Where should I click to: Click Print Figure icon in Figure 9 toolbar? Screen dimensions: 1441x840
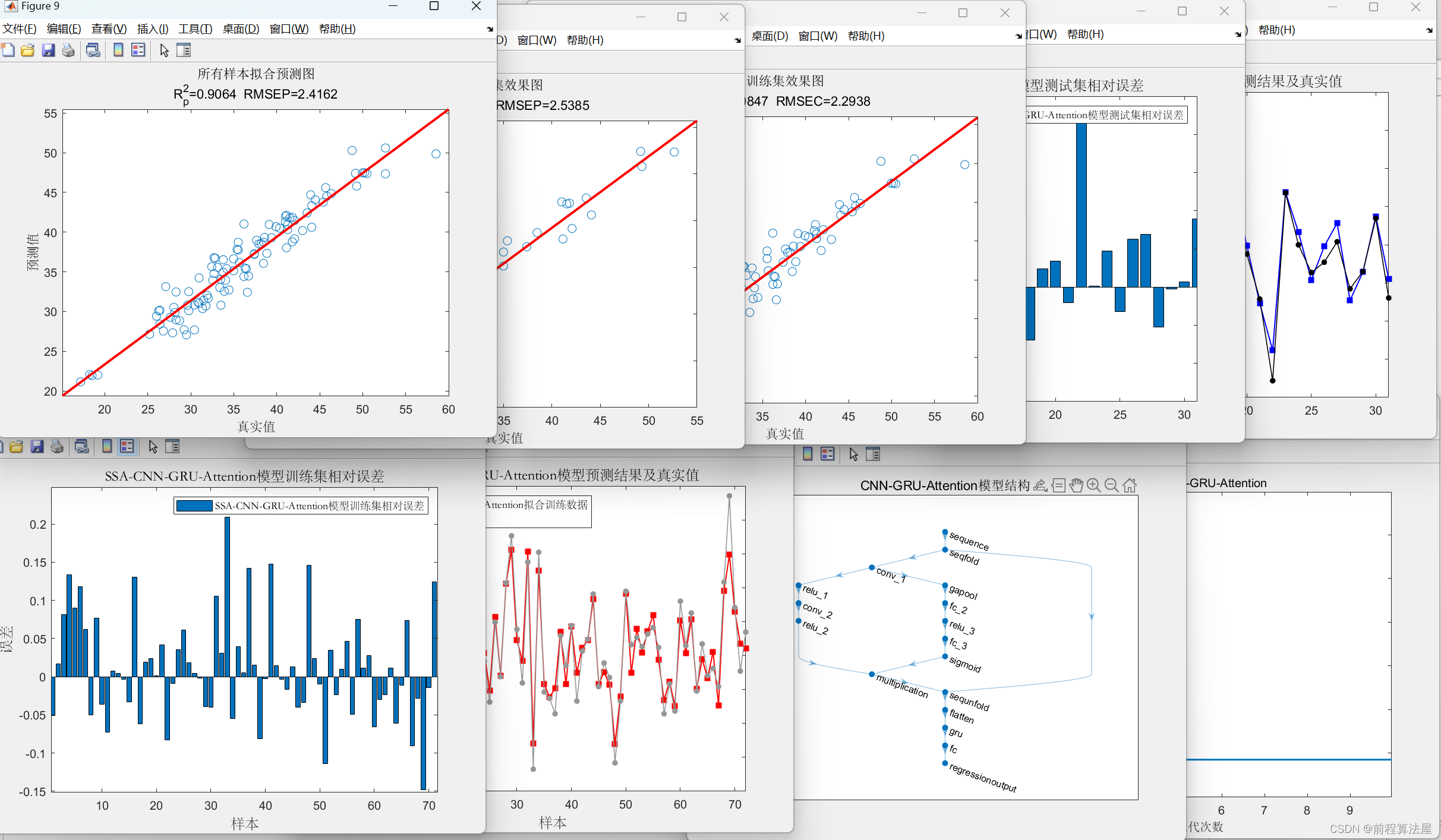(x=68, y=50)
